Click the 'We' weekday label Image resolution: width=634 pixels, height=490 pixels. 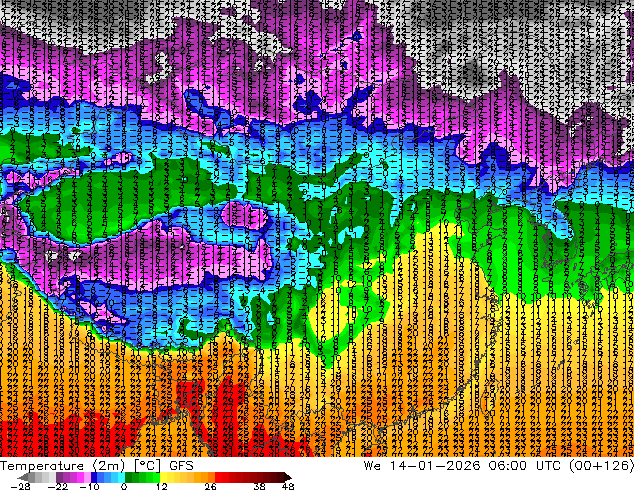[372, 466]
